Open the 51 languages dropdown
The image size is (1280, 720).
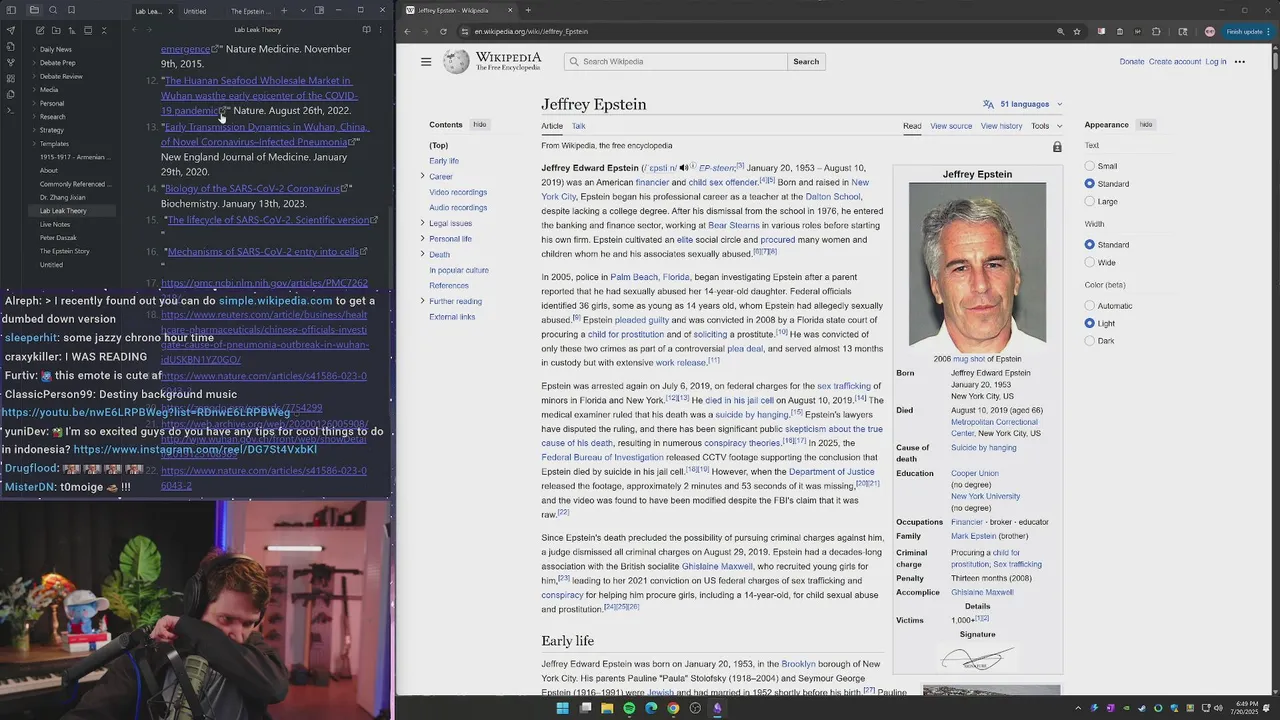[1022, 104]
